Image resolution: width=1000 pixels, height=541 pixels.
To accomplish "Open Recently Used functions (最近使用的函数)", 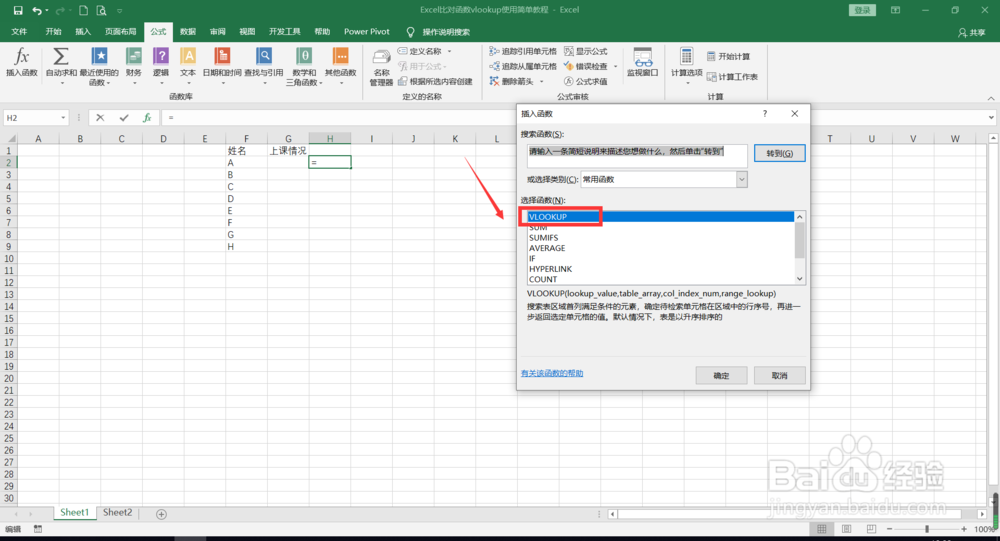I will pyautogui.click(x=99, y=66).
